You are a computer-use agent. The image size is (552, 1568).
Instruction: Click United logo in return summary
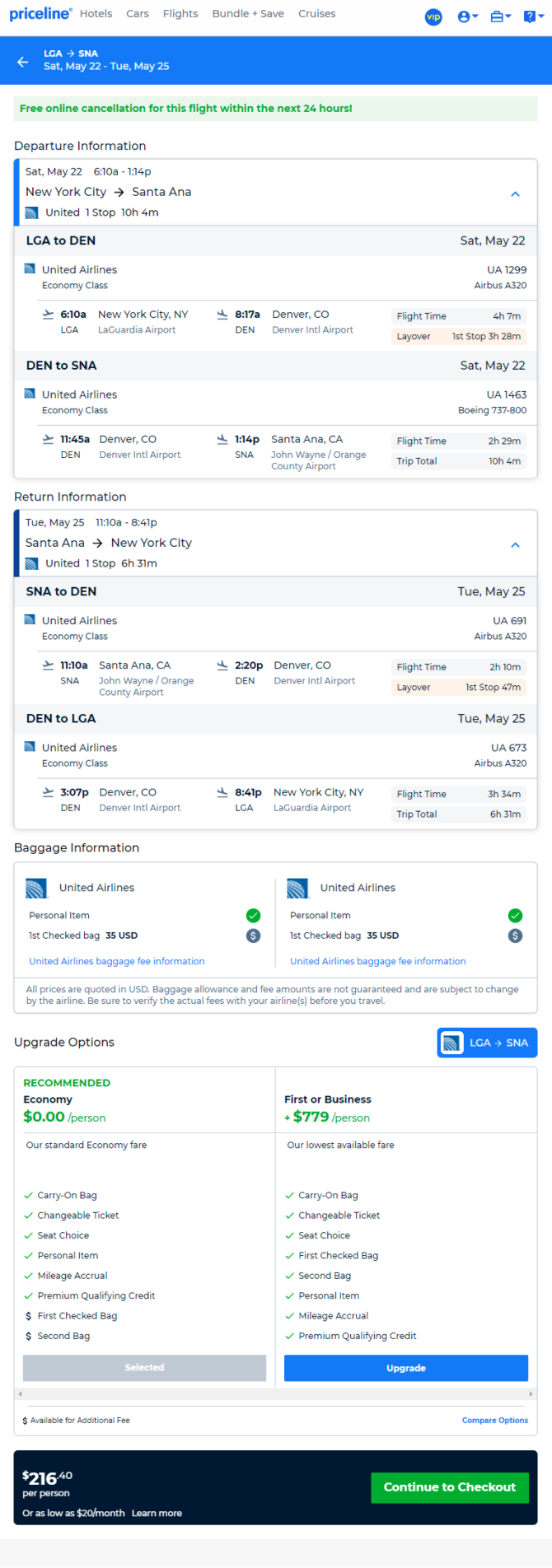[x=32, y=563]
